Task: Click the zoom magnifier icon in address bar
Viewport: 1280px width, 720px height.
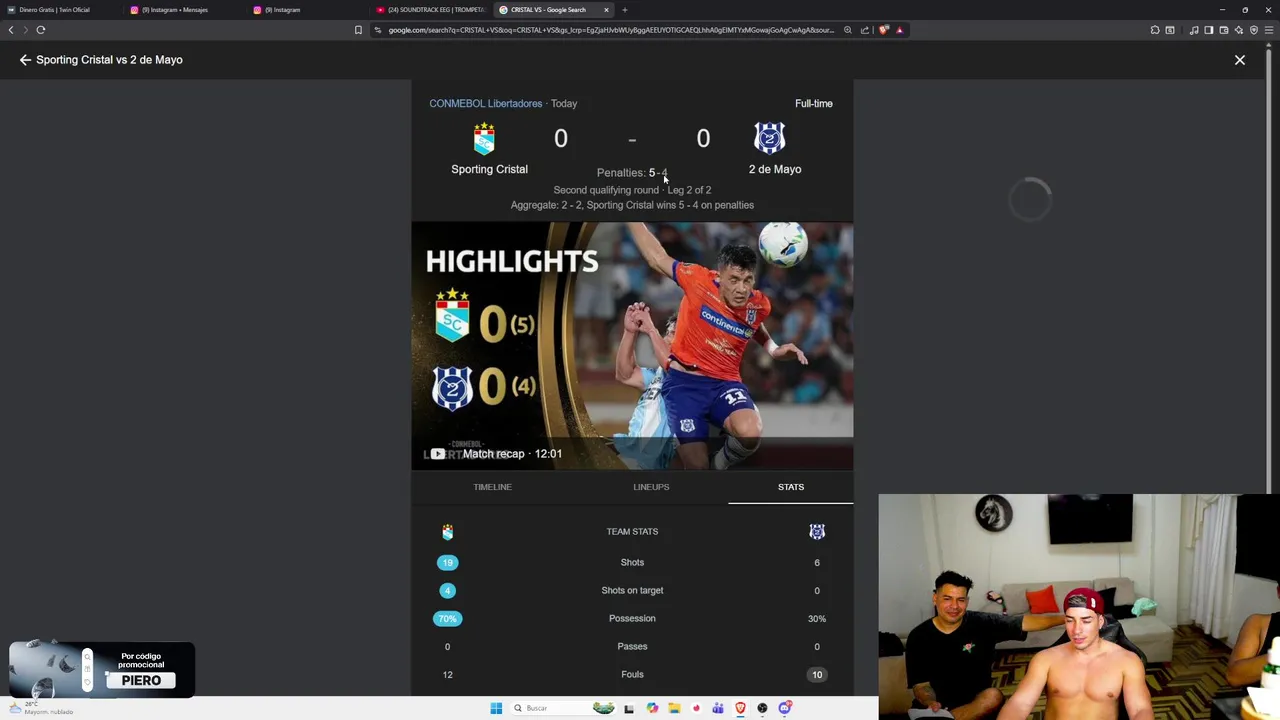Action: pyautogui.click(x=848, y=30)
